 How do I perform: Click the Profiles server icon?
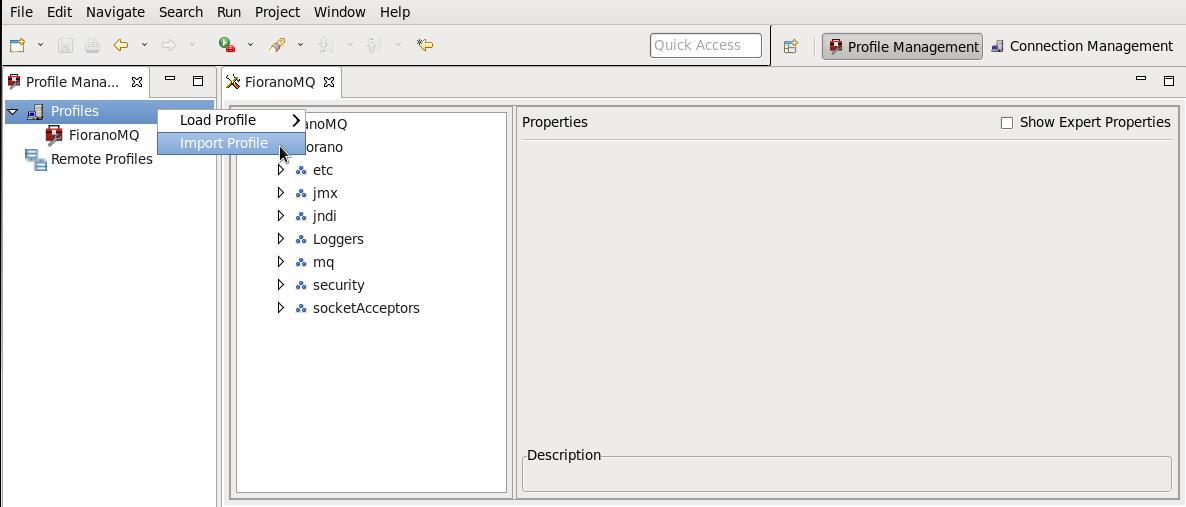36,111
